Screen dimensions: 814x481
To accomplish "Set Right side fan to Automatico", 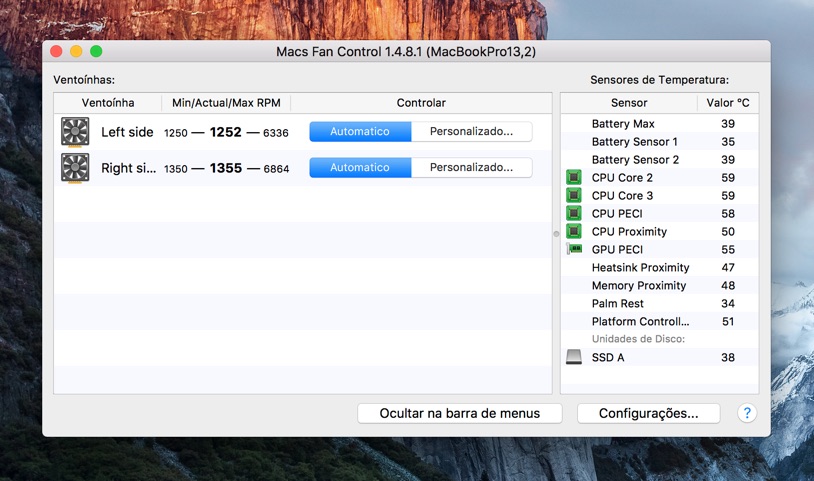I will click(360, 168).
